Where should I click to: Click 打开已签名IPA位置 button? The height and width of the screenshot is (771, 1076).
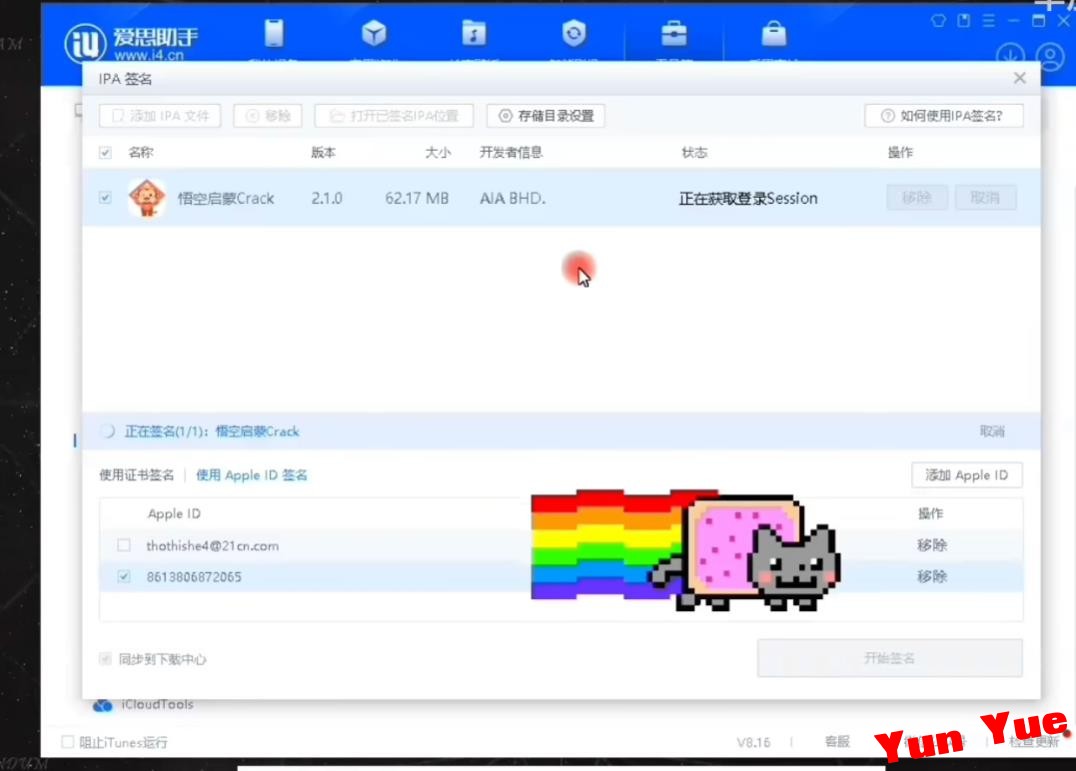click(x=394, y=116)
